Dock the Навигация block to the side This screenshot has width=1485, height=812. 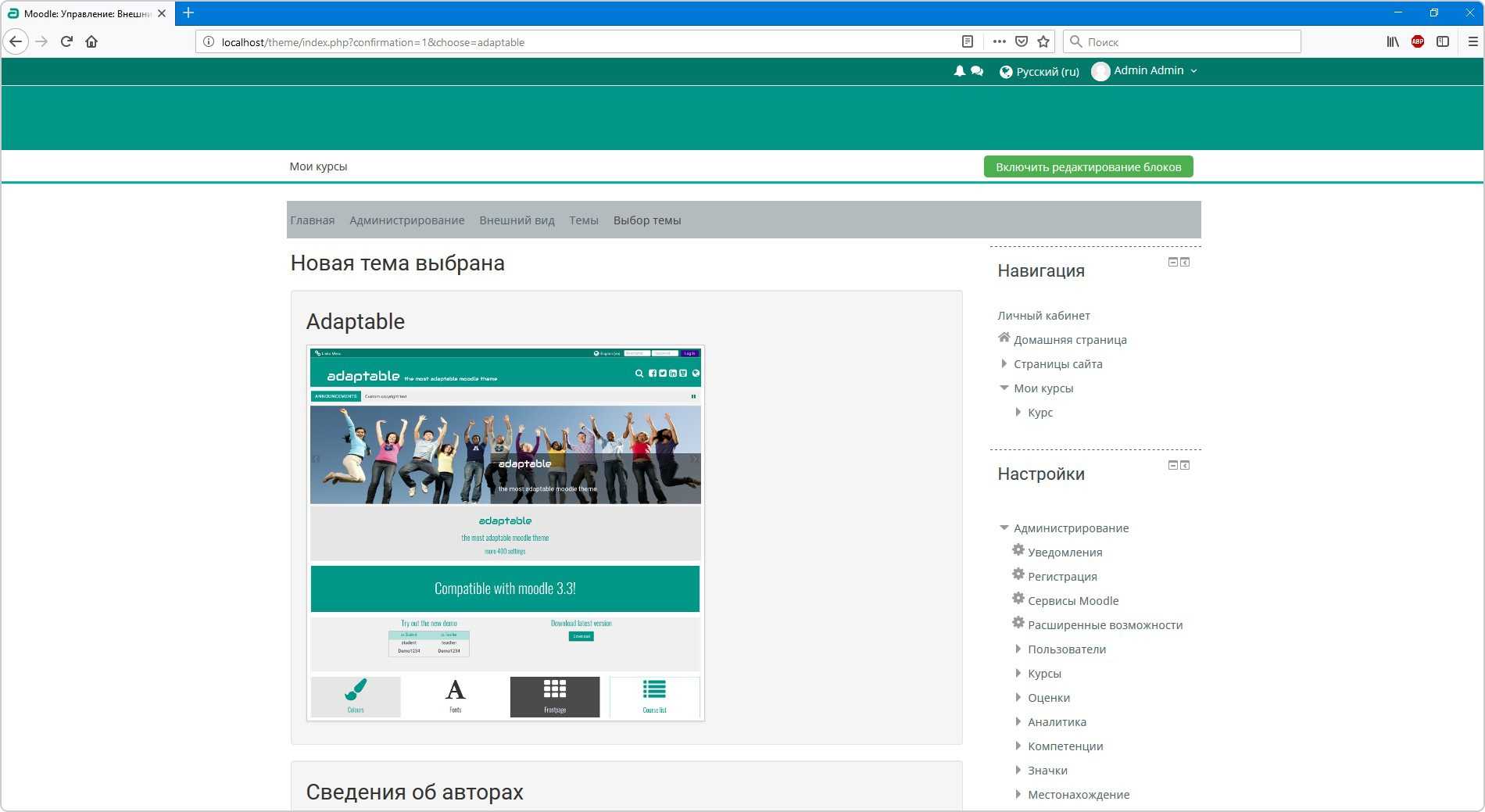(1185, 262)
